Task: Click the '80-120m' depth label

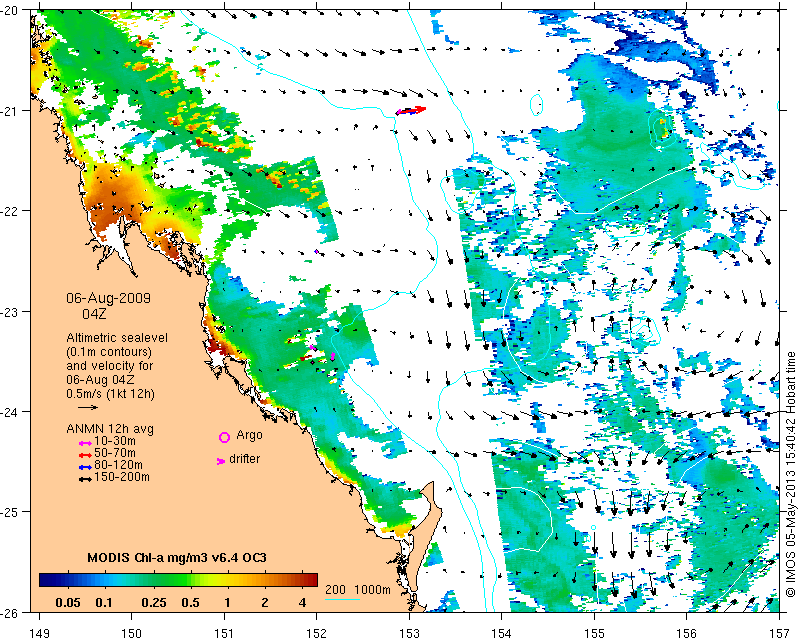Action: click(118, 465)
